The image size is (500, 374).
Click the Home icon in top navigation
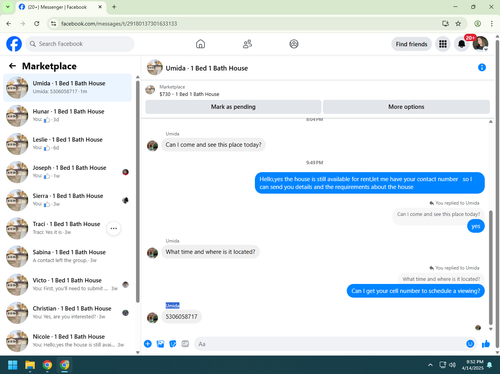(200, 44)
